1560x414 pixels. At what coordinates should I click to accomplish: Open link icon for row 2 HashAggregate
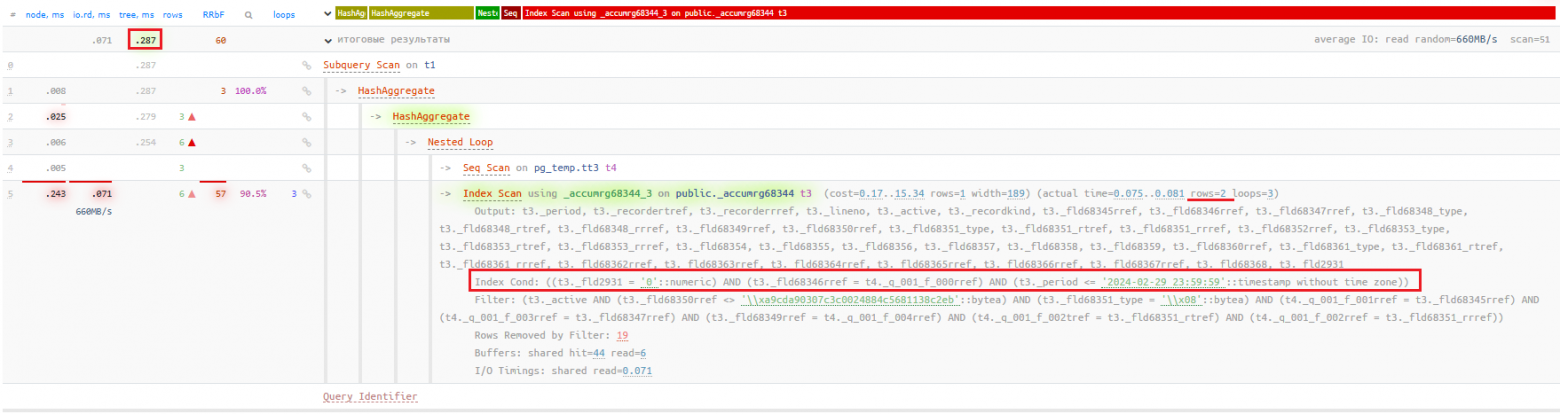click(x=306, y=117)
